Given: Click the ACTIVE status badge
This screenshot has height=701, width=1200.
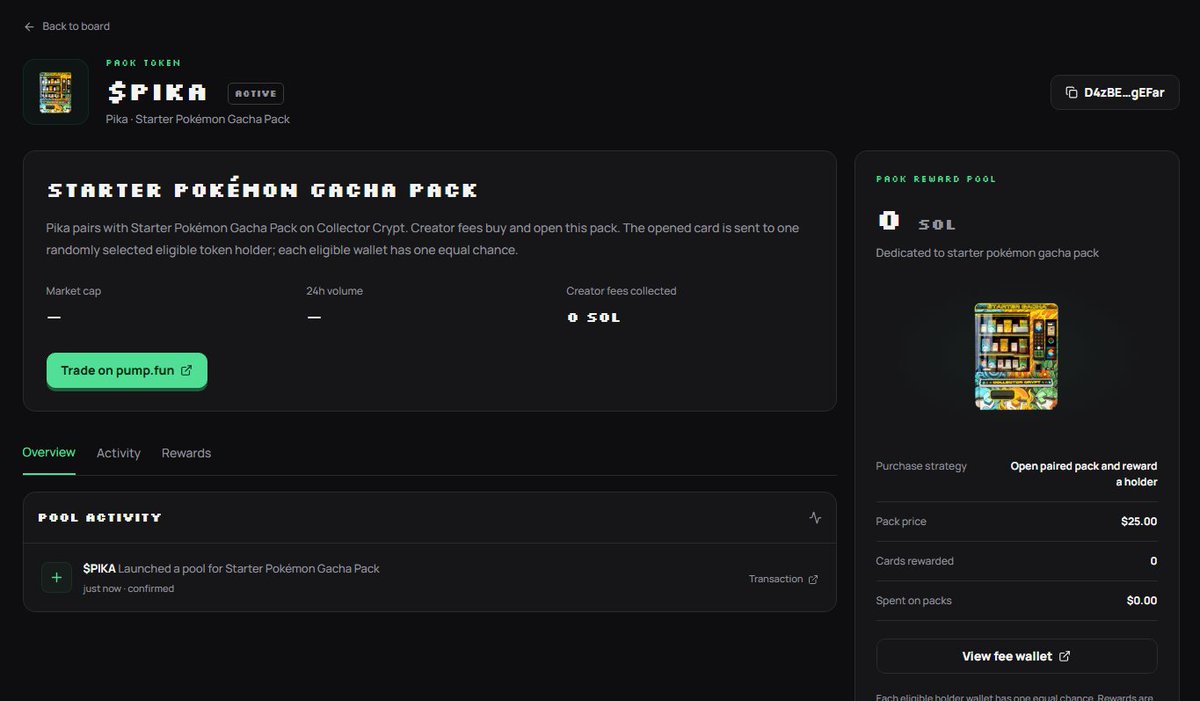Looking at the screenshot, I should point(256,93).
